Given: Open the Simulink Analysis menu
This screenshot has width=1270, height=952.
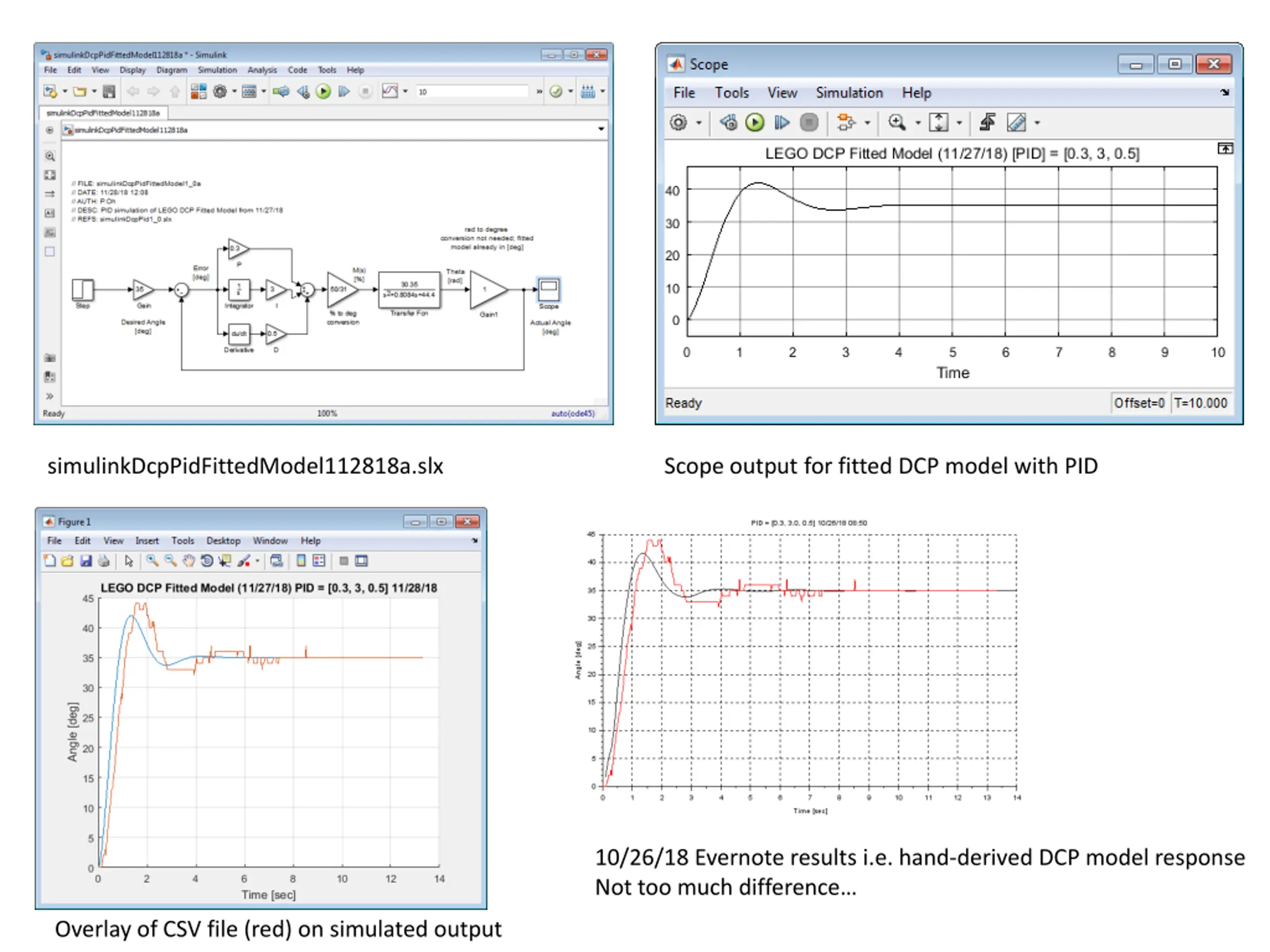Looking at the screenshot, I should coord(262,70).
